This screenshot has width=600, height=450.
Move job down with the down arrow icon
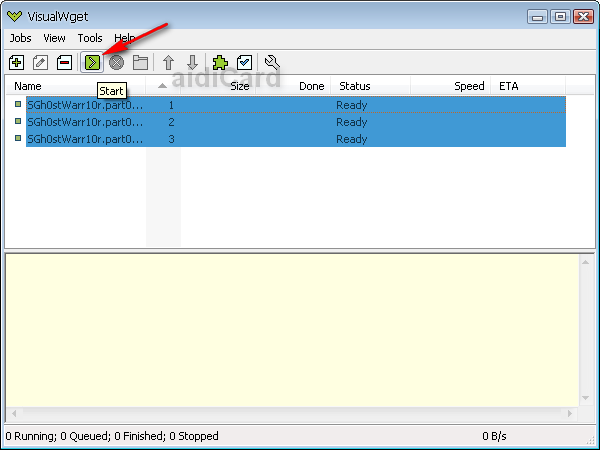[192, 62]
